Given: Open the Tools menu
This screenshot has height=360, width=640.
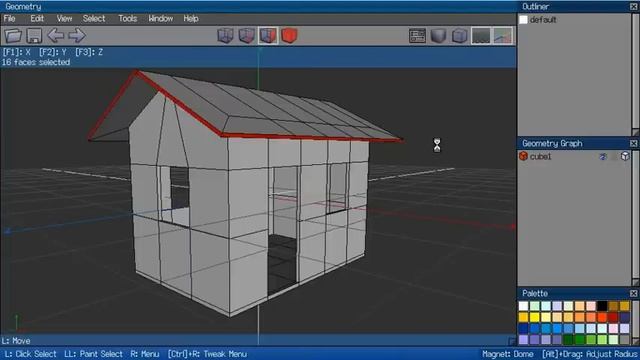Looking at the screenshot, I should tap(127, 18).
